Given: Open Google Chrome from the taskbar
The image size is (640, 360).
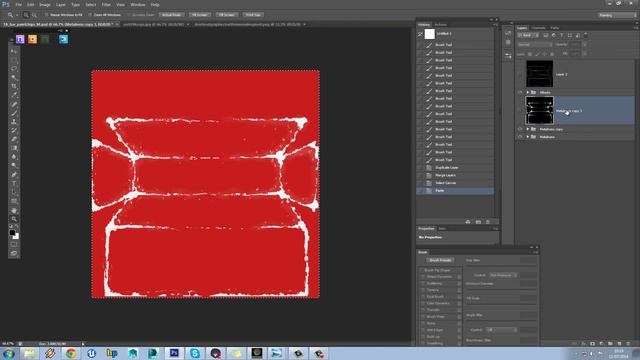Looking at the screenshot, I should coord(71,353).
